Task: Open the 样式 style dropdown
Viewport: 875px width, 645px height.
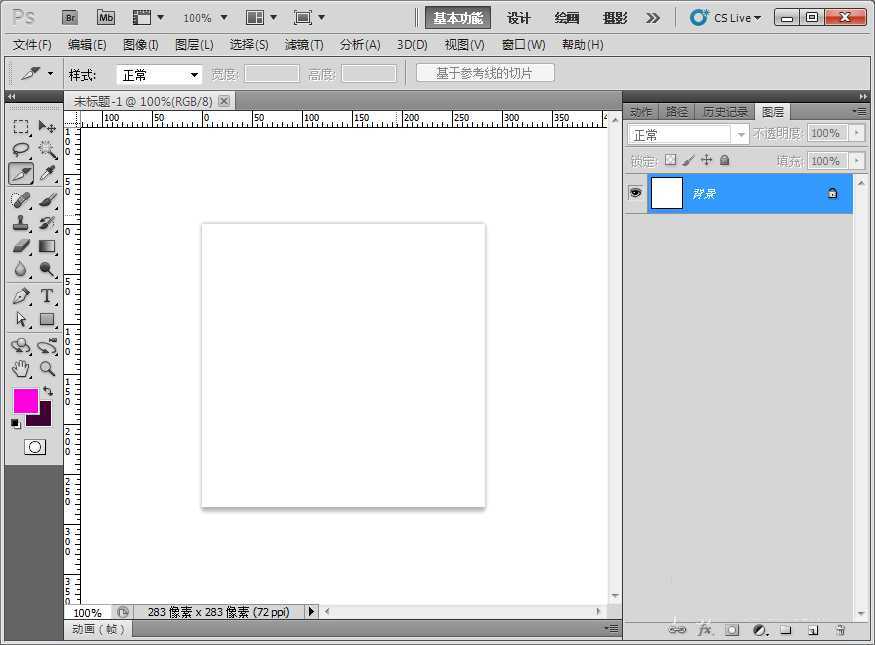Action: tap(160, 75)
